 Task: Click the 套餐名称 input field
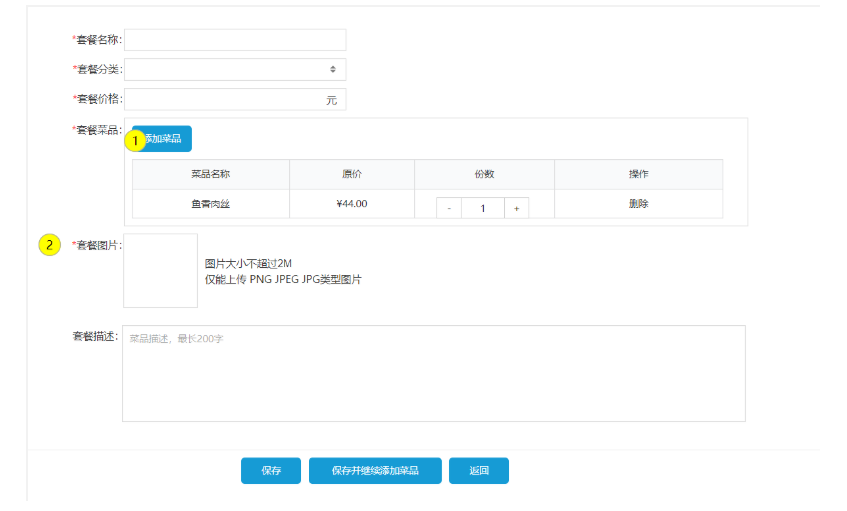pyautogui.click(x=235, y=40)
